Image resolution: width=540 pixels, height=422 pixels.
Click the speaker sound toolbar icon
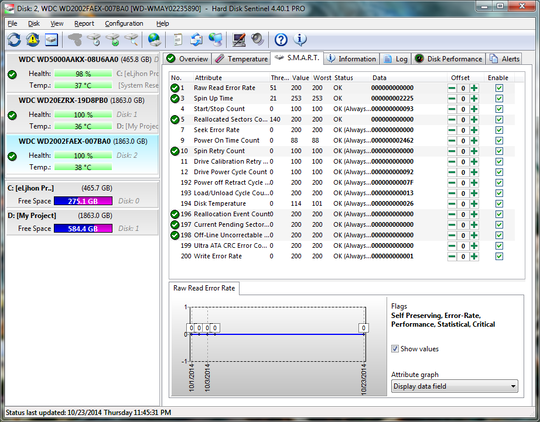(x=257, y=40)
